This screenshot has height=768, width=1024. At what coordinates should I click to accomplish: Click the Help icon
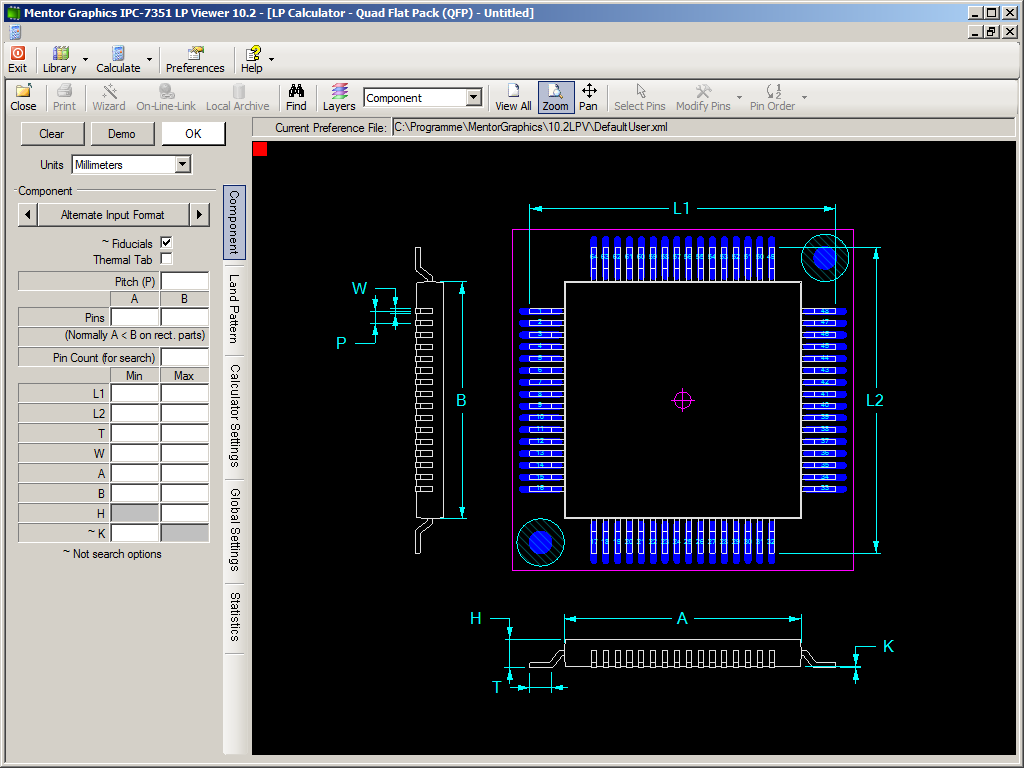(x=252, y=59)
